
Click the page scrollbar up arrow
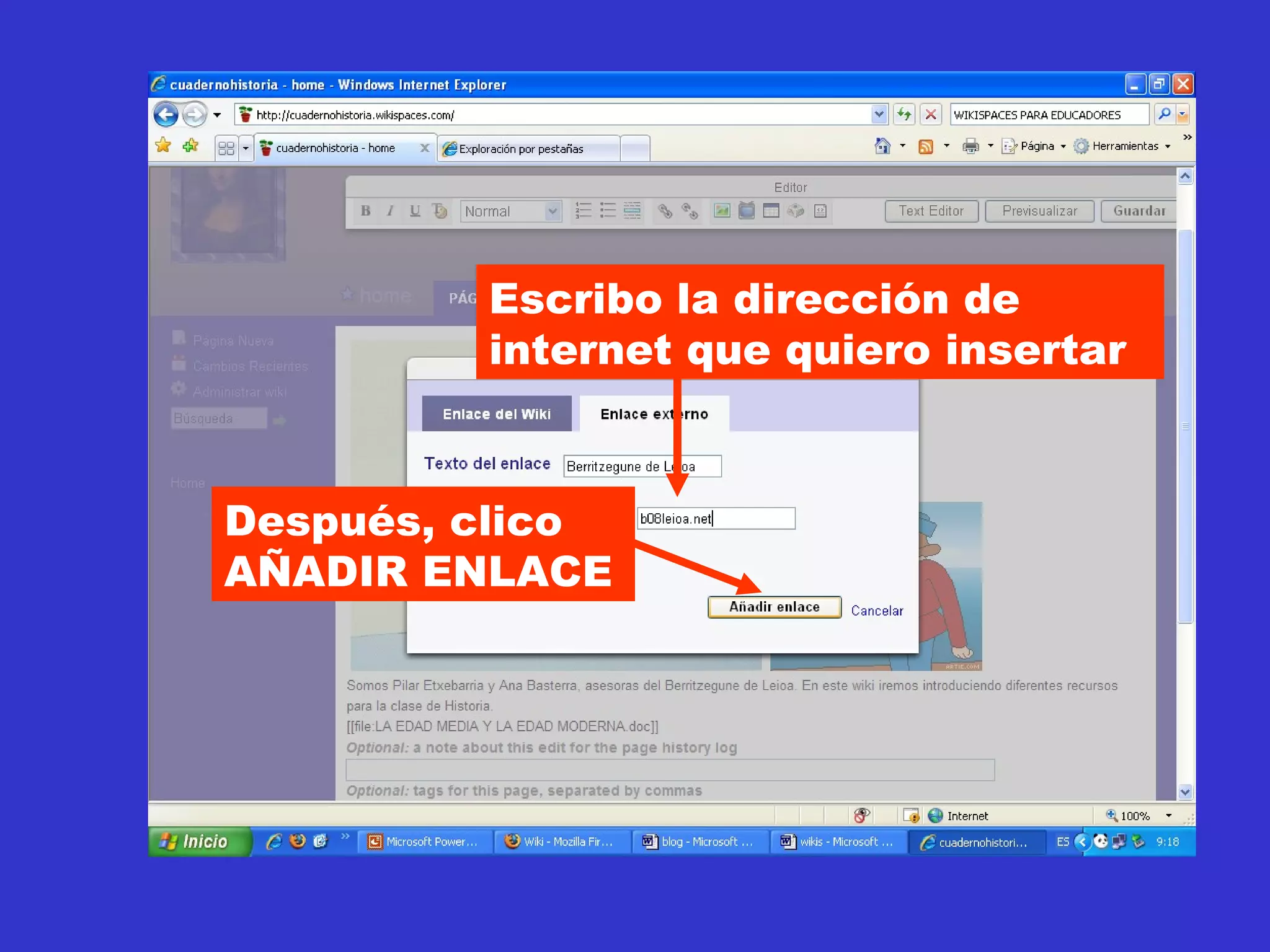click(1185, 177)
